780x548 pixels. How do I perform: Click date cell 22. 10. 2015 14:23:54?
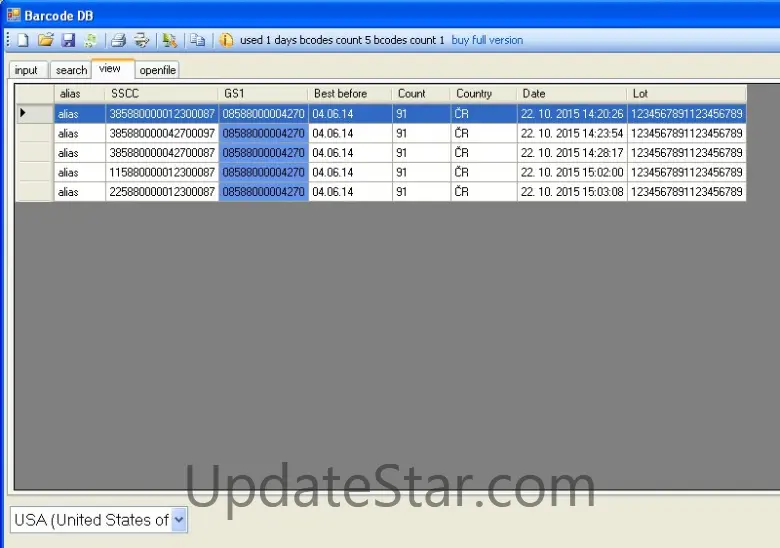(x=572, y=133)
